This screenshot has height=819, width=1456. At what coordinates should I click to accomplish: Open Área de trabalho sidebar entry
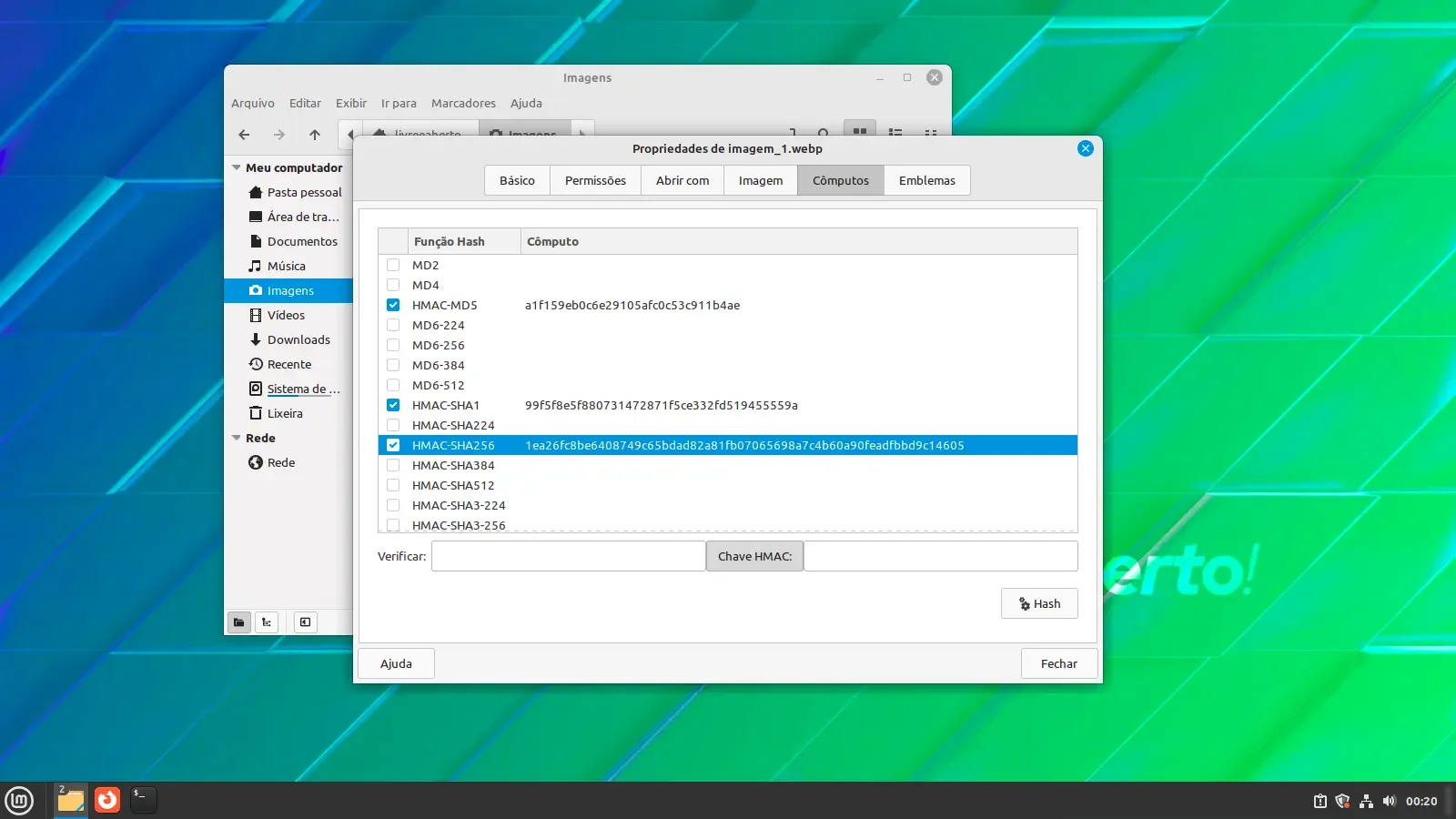pos(293,217)
